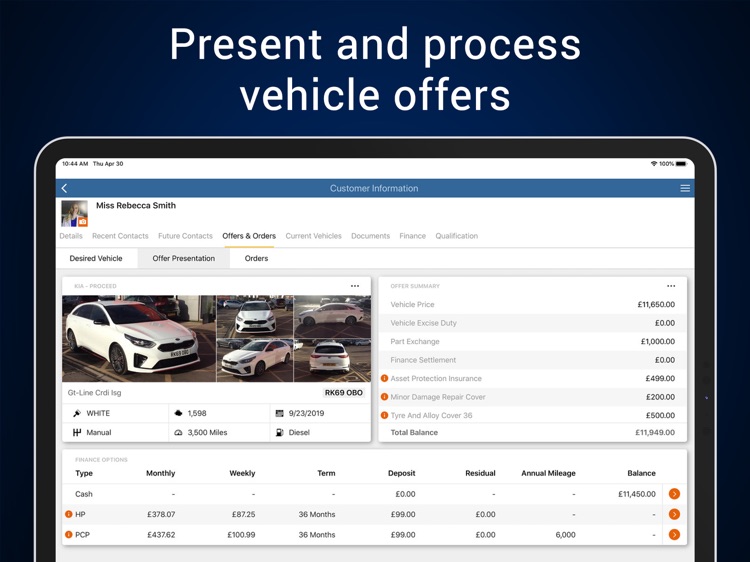
Task: Open the top right side-view car photo
Action: [332, 317]
